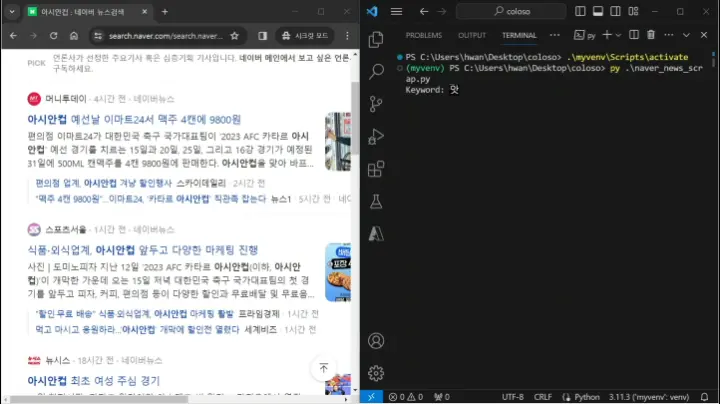Show more panel tabs via ellipsis
This screenshot has height=404, width=720.
[555, 35]
